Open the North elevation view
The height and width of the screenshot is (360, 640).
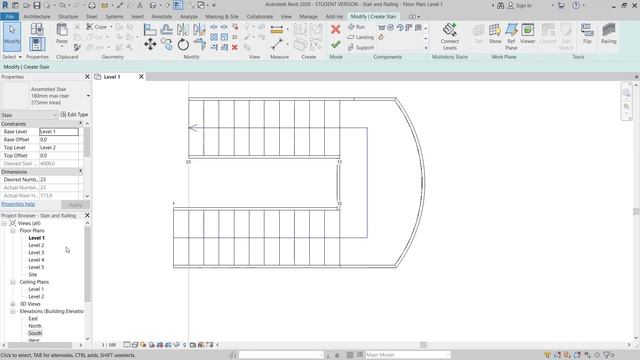[35, 326]
